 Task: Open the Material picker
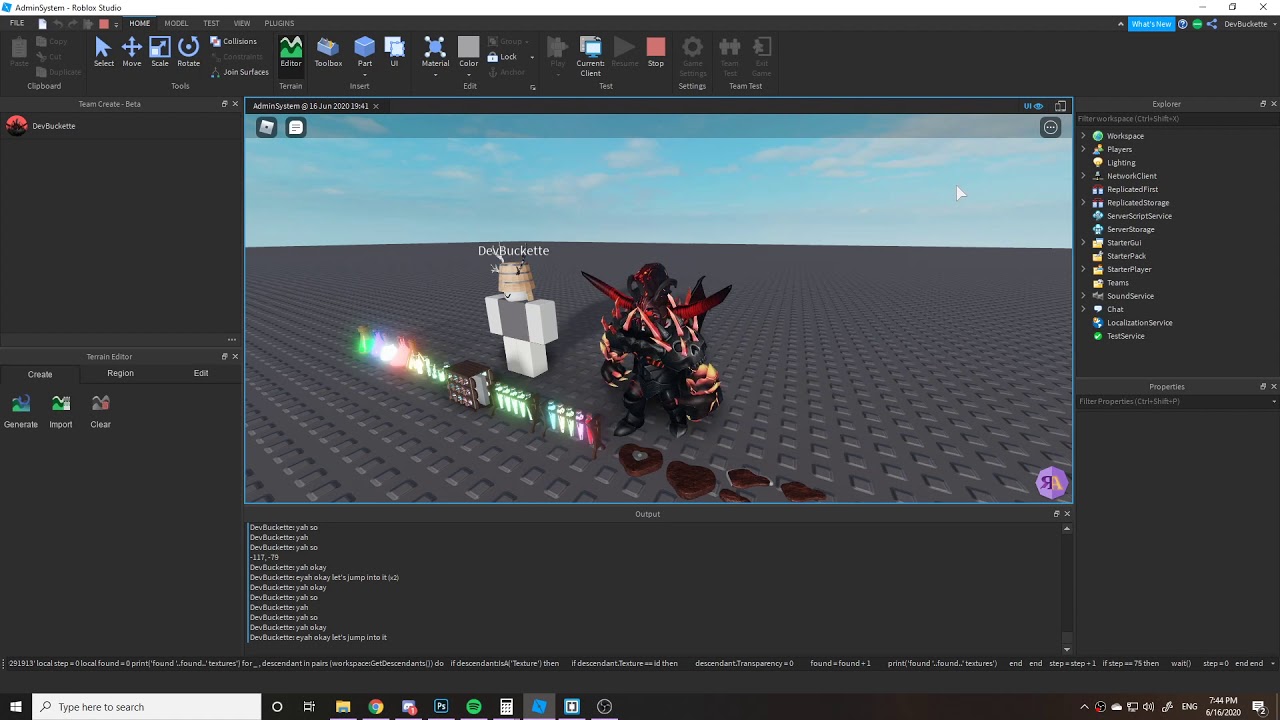coord(435,52)
